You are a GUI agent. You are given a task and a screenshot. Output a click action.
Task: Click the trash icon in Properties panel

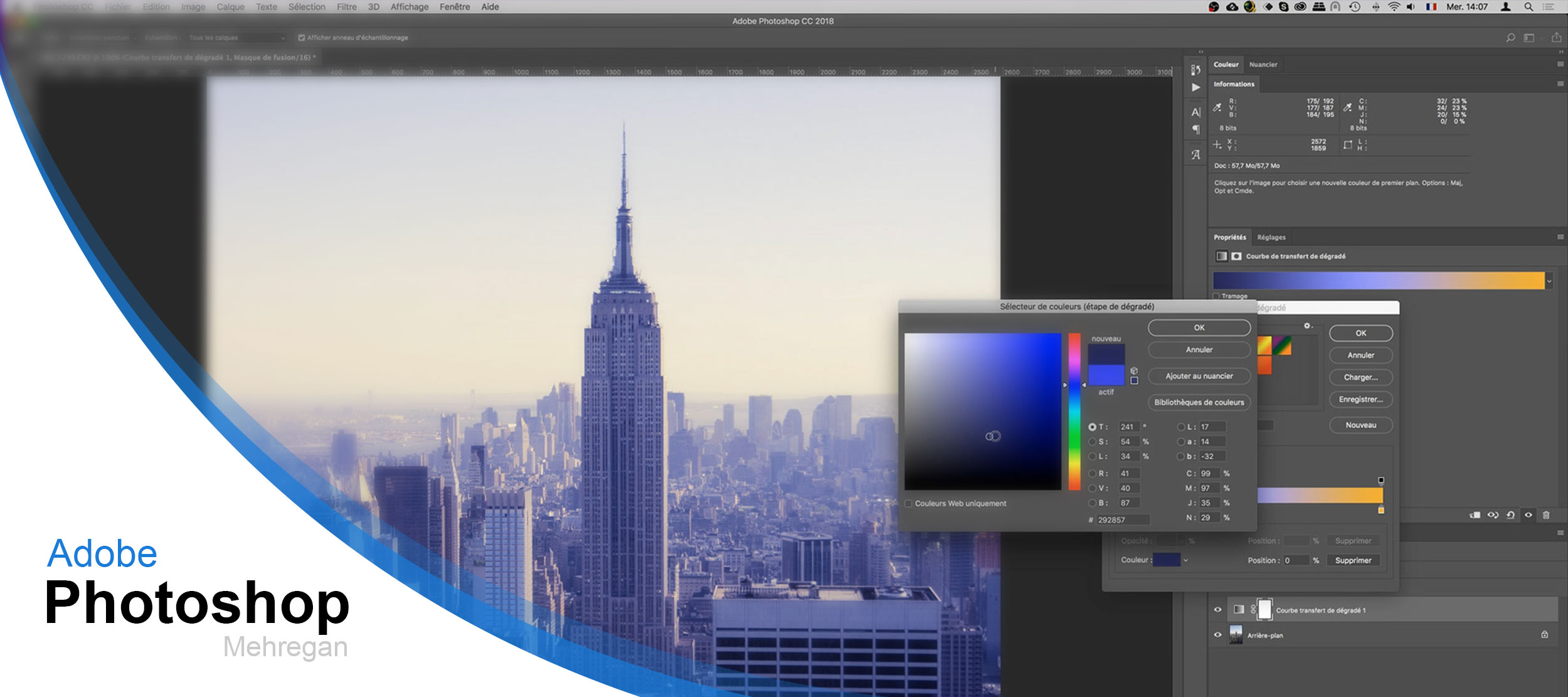pos(1546,515)
